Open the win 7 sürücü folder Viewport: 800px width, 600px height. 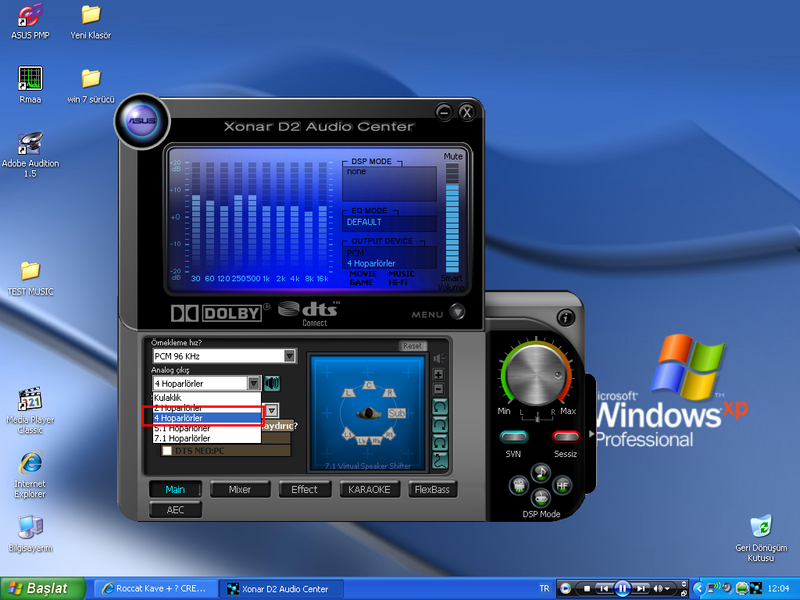[x=91, y=86]
